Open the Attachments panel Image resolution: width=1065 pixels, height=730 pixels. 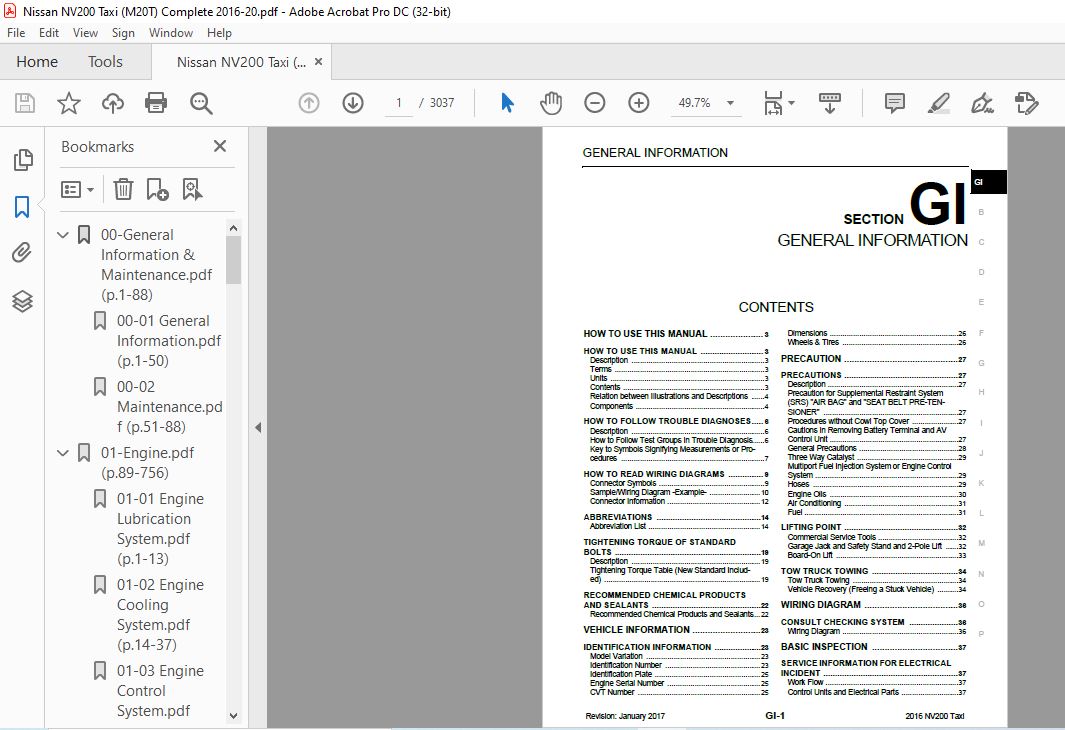click(22, 253)
